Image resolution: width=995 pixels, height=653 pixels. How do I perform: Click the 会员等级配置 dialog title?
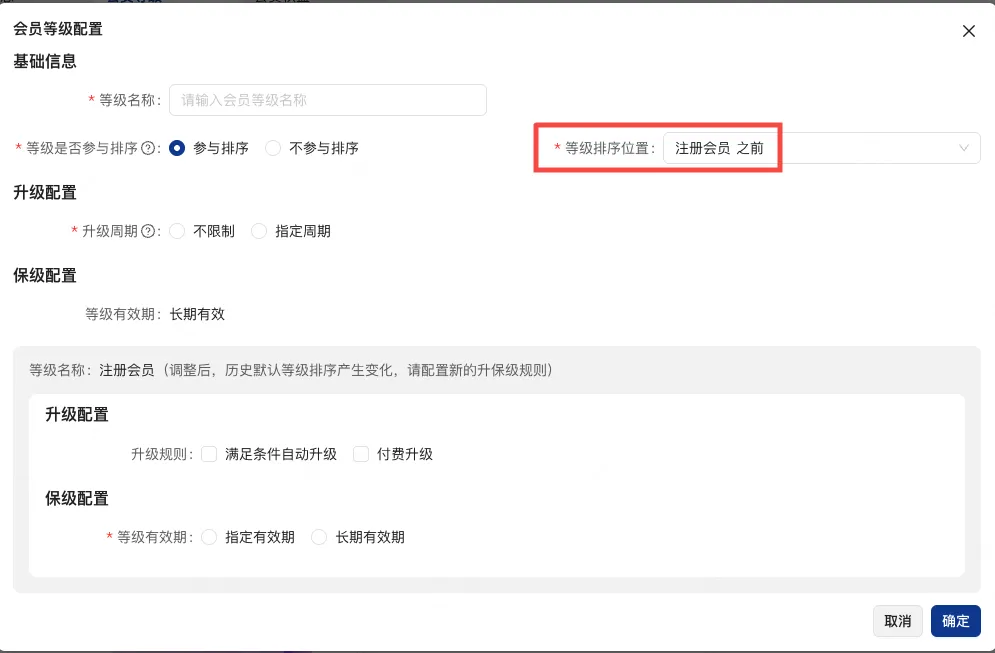58,29
